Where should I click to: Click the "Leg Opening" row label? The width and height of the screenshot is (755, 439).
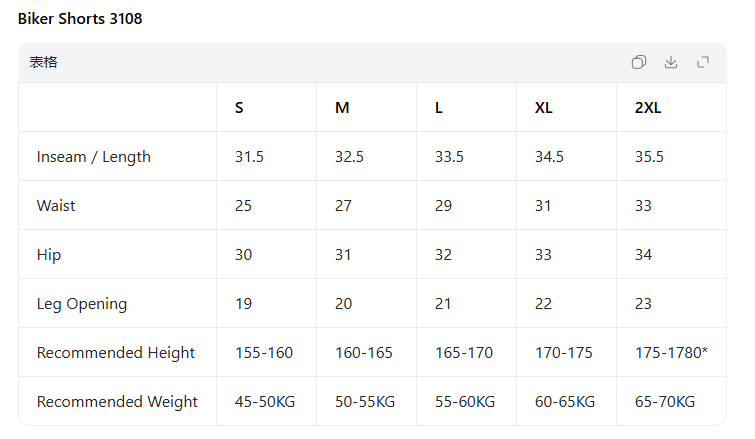click(x=82, y=304)
